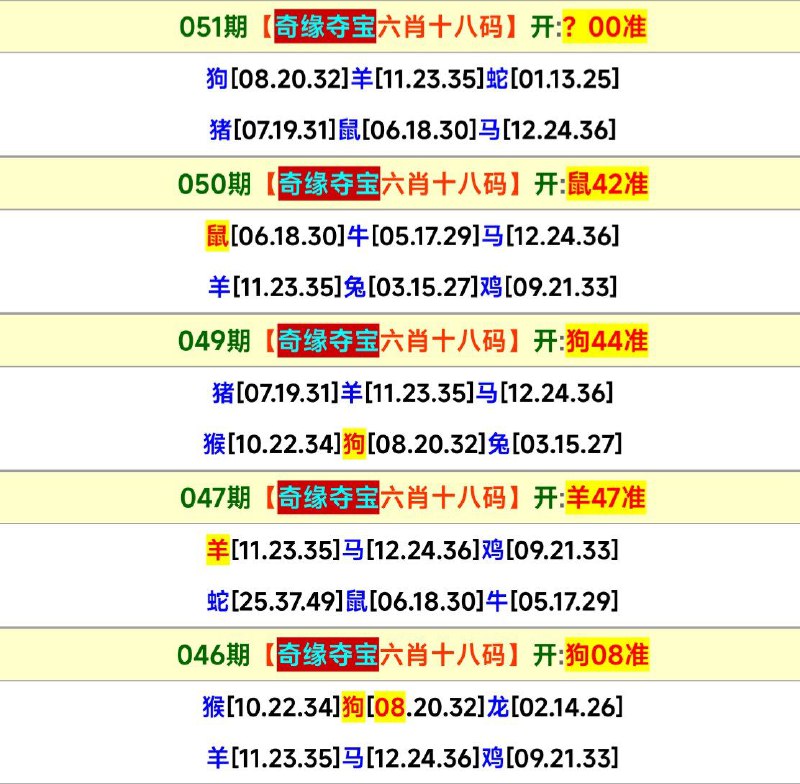The height and width of the screenshot is (784, 800).
Task: Click 猴[10.22.34] under 046期
Action: point(271,707)
